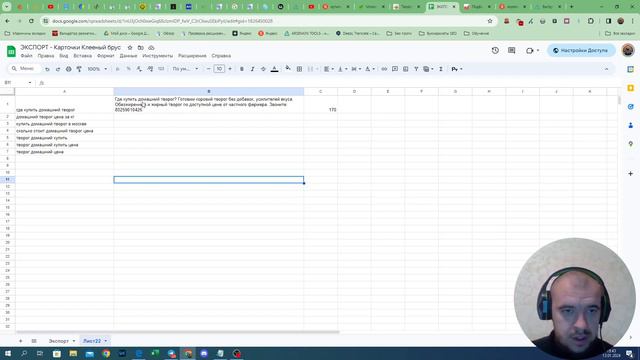Open text rotation dropdown
Screen dimensions: 640x360
369,69
